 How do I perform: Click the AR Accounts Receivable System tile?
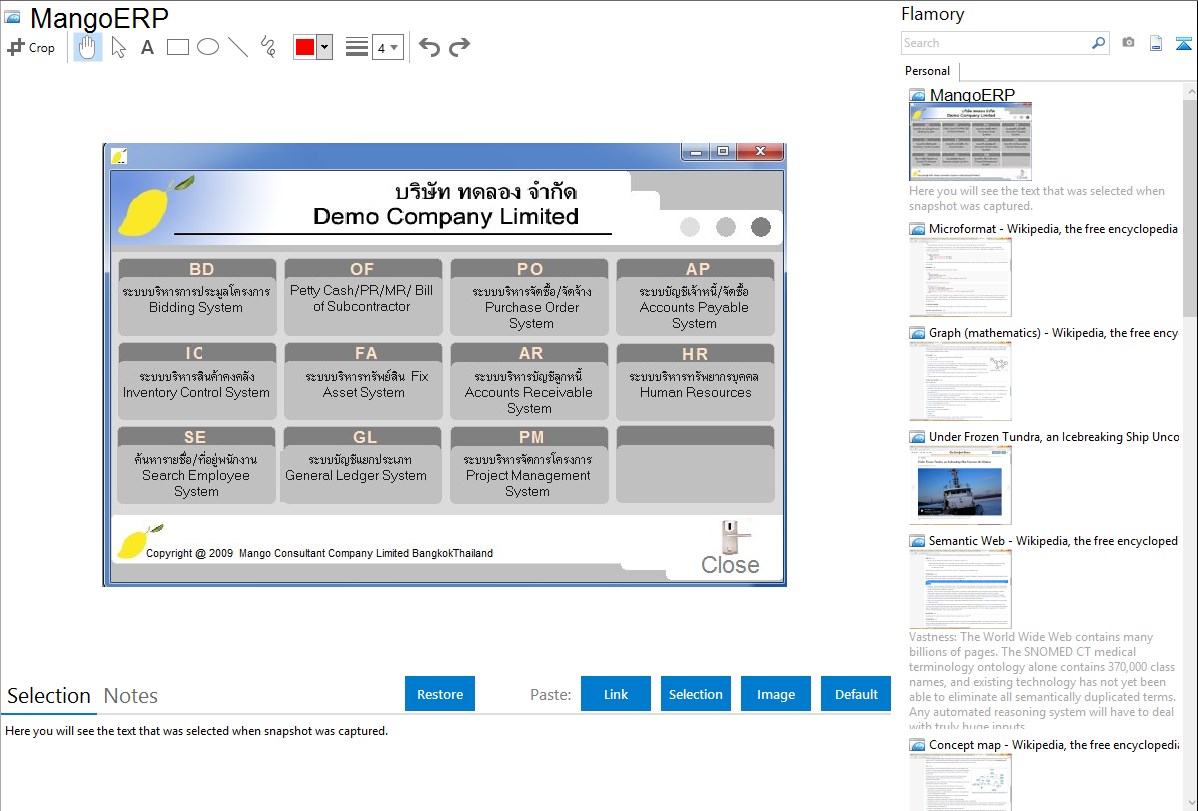tap(529, 381)
